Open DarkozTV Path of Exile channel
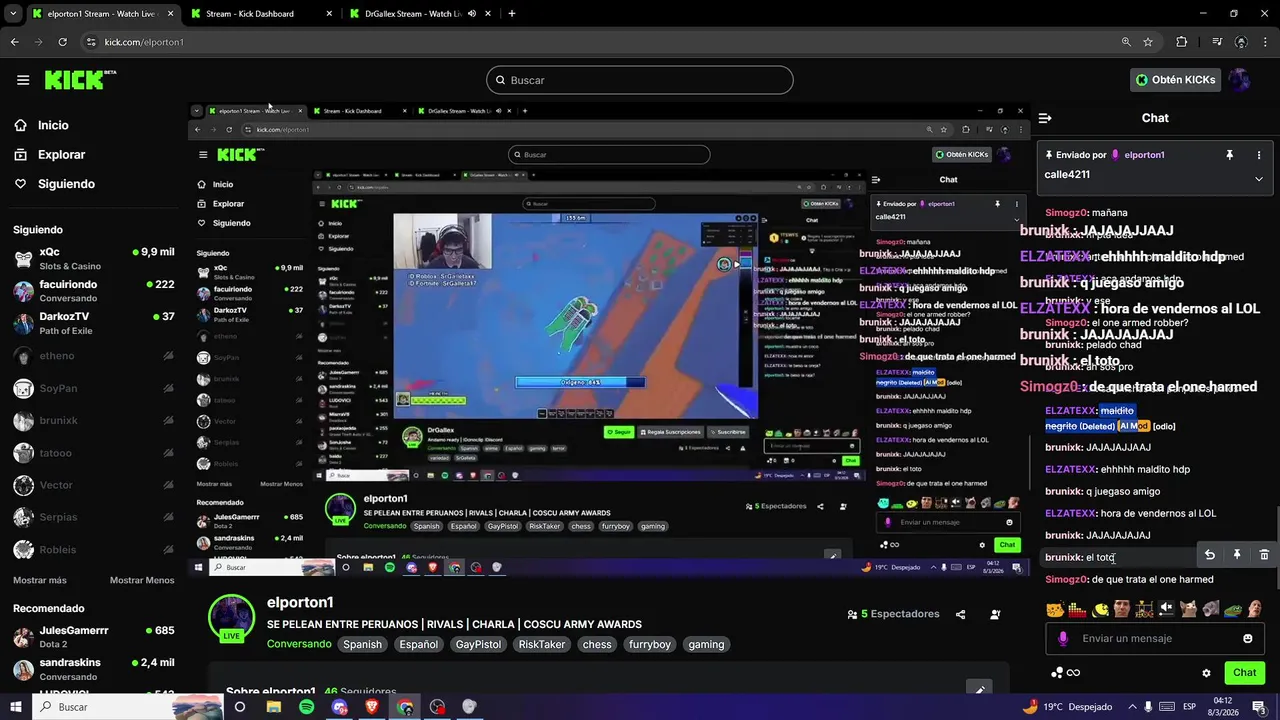The image size is (1280, 720). tap(94, 323)
